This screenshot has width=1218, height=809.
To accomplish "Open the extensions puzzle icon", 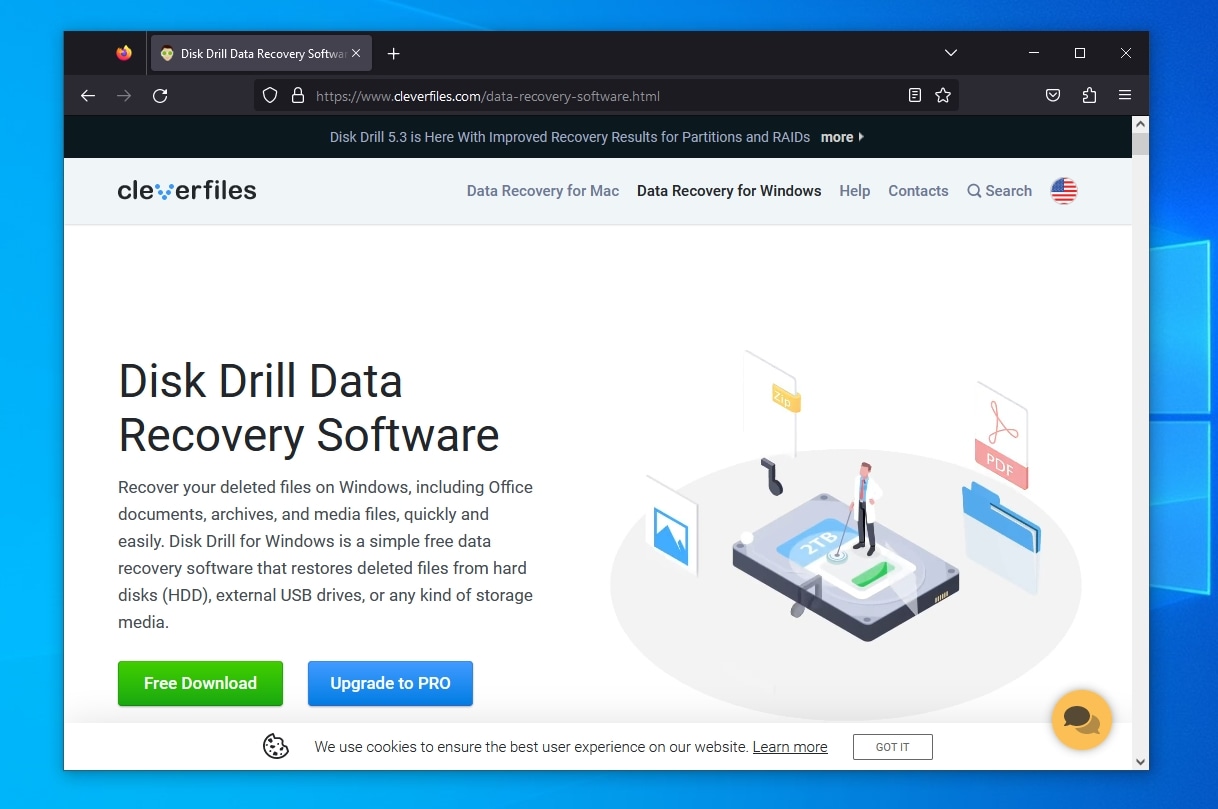I will point(1089,96).
